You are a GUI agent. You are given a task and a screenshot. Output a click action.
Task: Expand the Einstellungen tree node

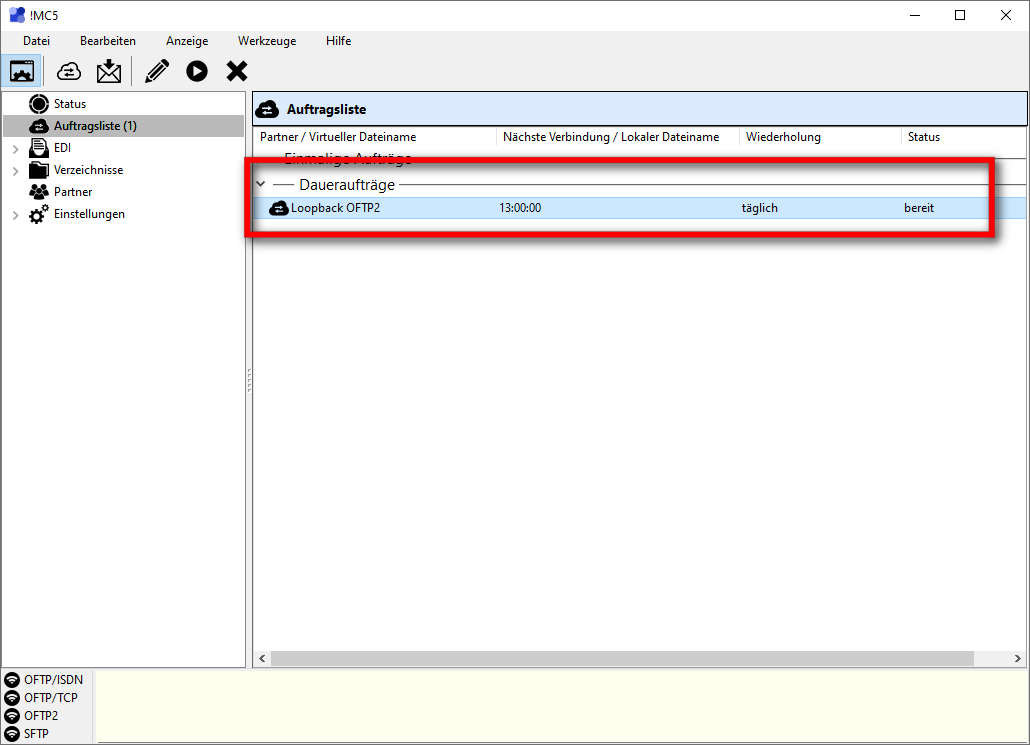pyautogui.click(x=15, y=215)
